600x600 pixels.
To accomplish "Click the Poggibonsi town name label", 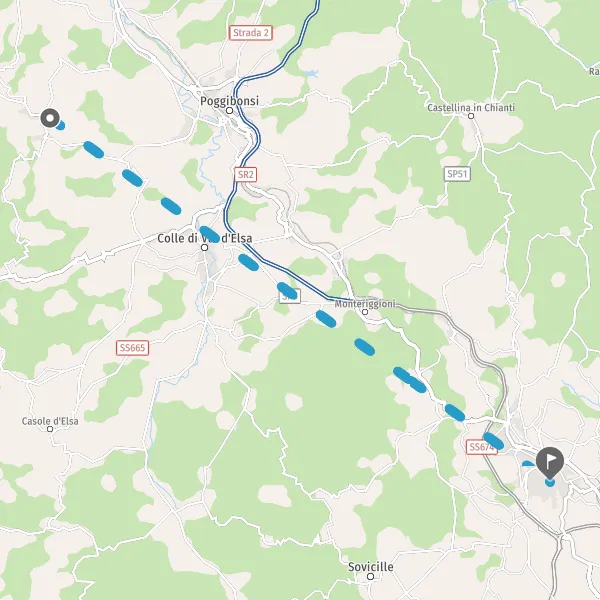I will click(230, 101).
